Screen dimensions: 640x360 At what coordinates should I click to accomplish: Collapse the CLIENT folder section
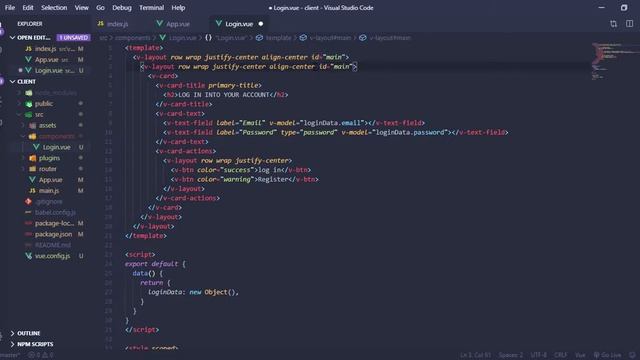(12, 82)
